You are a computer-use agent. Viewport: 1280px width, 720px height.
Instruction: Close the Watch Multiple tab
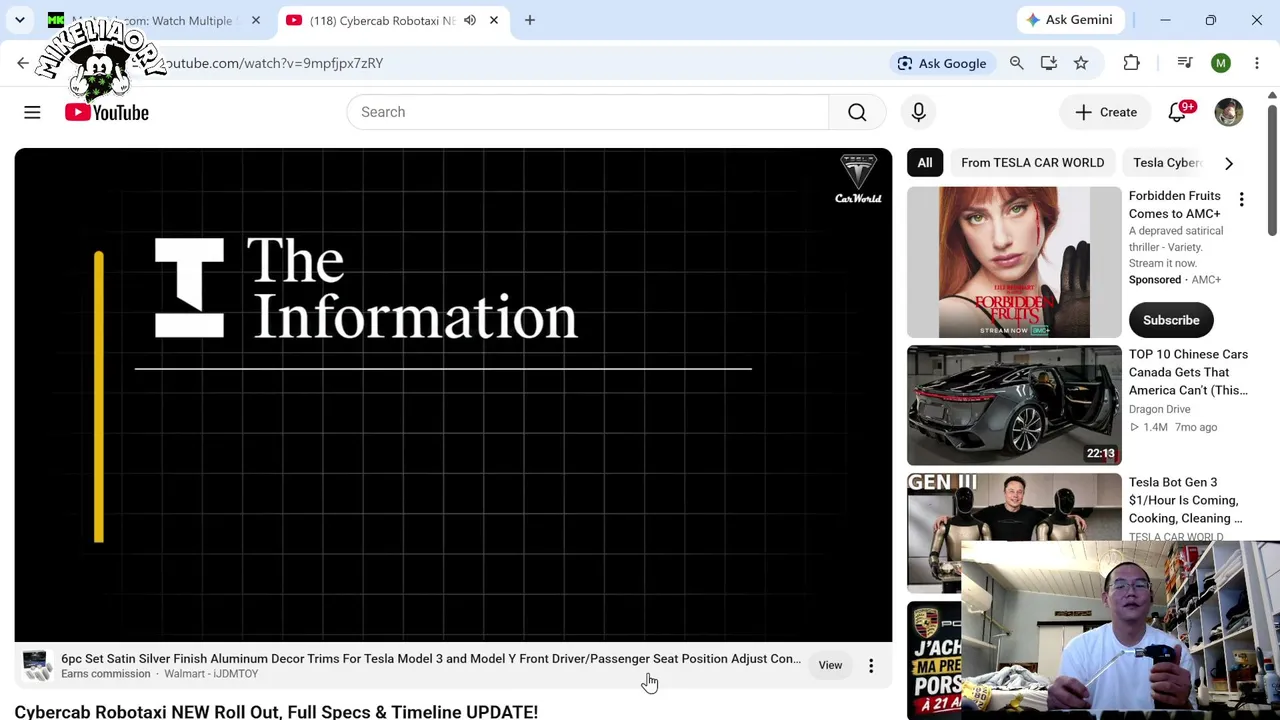click(256, 20)
